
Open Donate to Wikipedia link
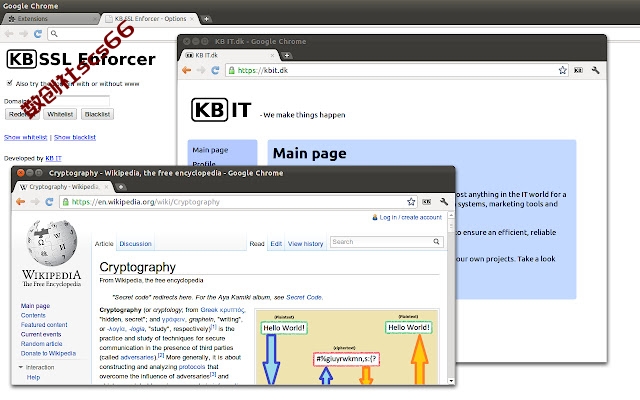pos(48,353)
